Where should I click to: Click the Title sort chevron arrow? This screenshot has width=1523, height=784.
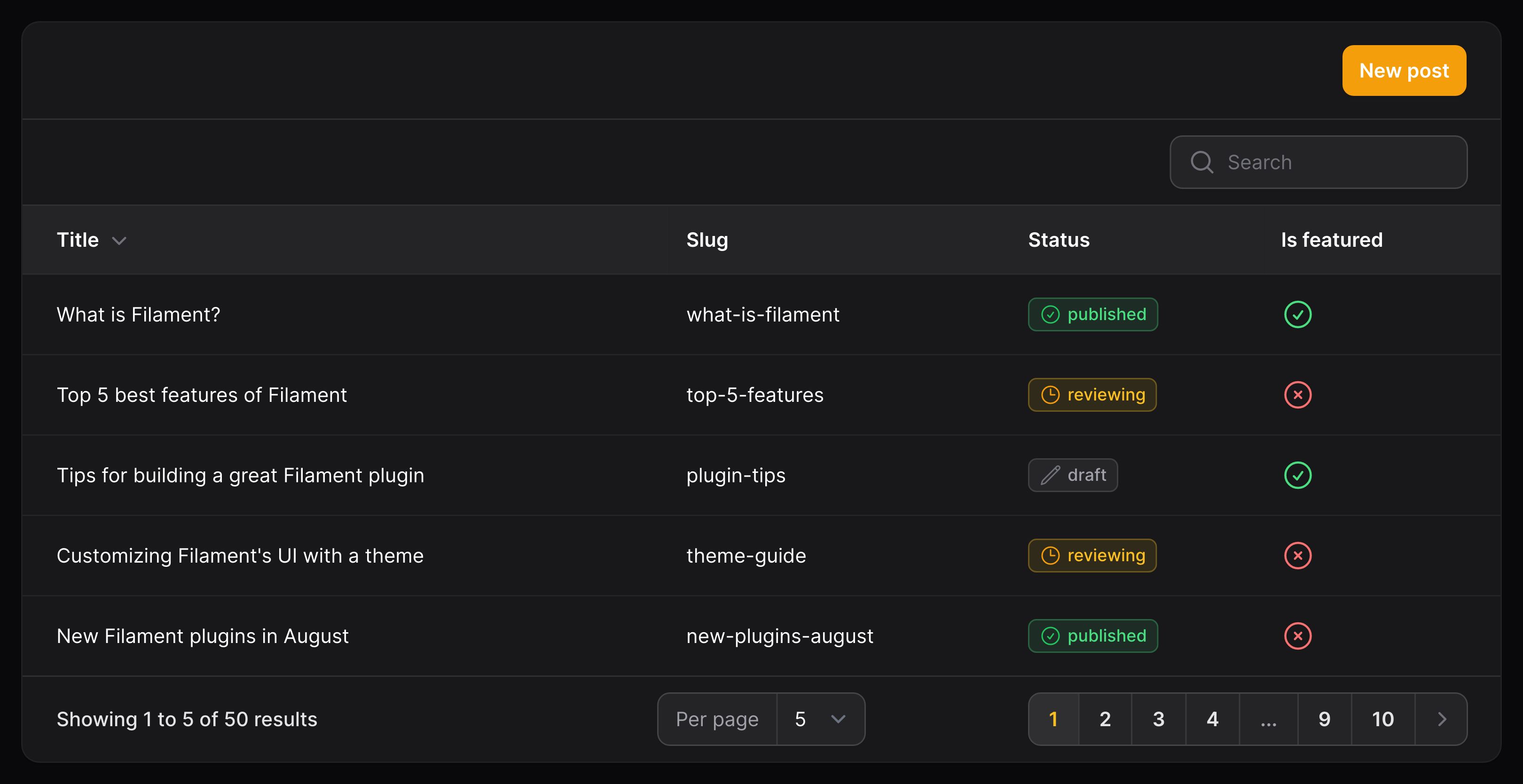[119, 241]
